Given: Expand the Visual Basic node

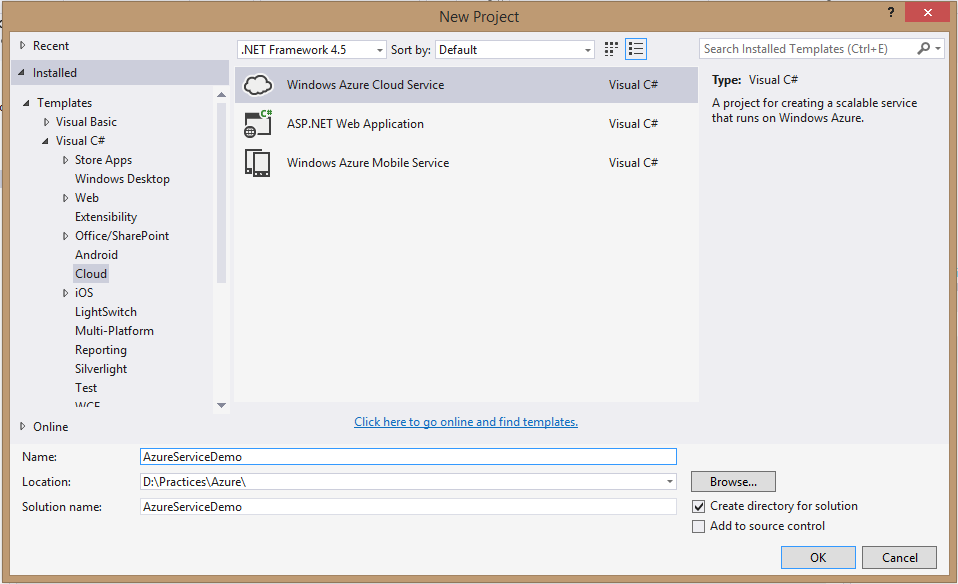Looking at the screenshot, I should 46,122.
